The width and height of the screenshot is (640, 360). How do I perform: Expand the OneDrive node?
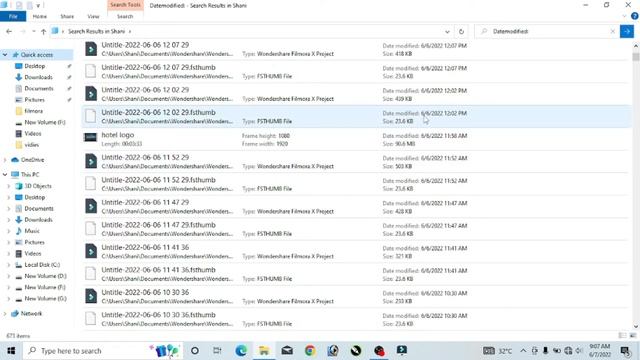click(x=5, y=160)
